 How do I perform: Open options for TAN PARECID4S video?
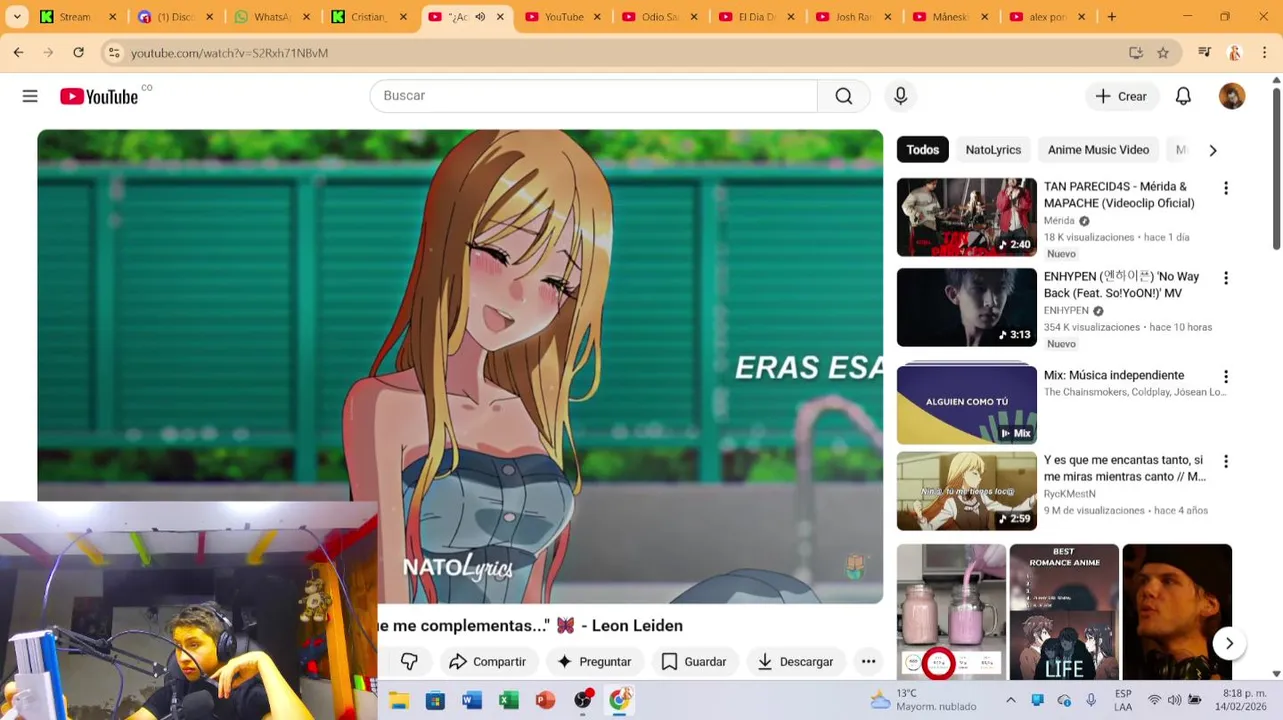1225,188
